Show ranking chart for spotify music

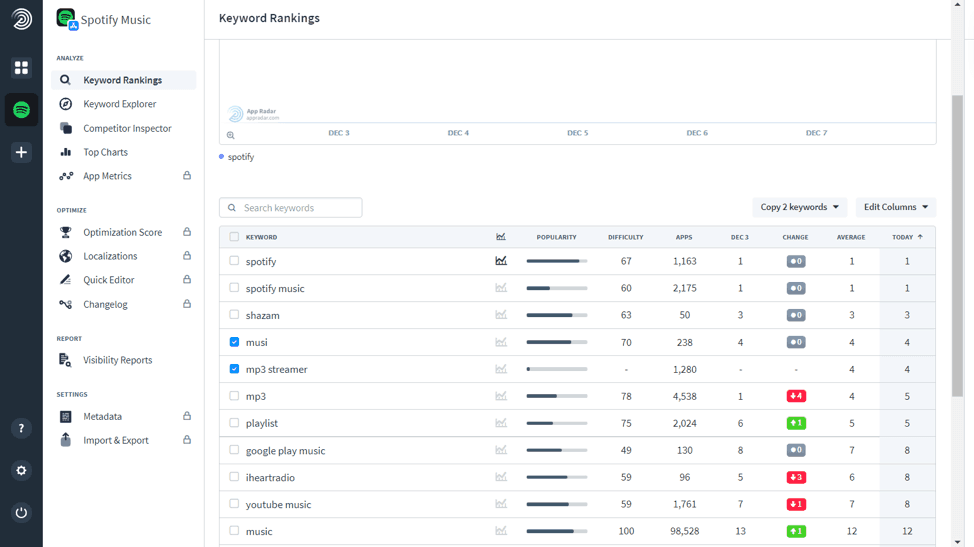click(501, 288)
